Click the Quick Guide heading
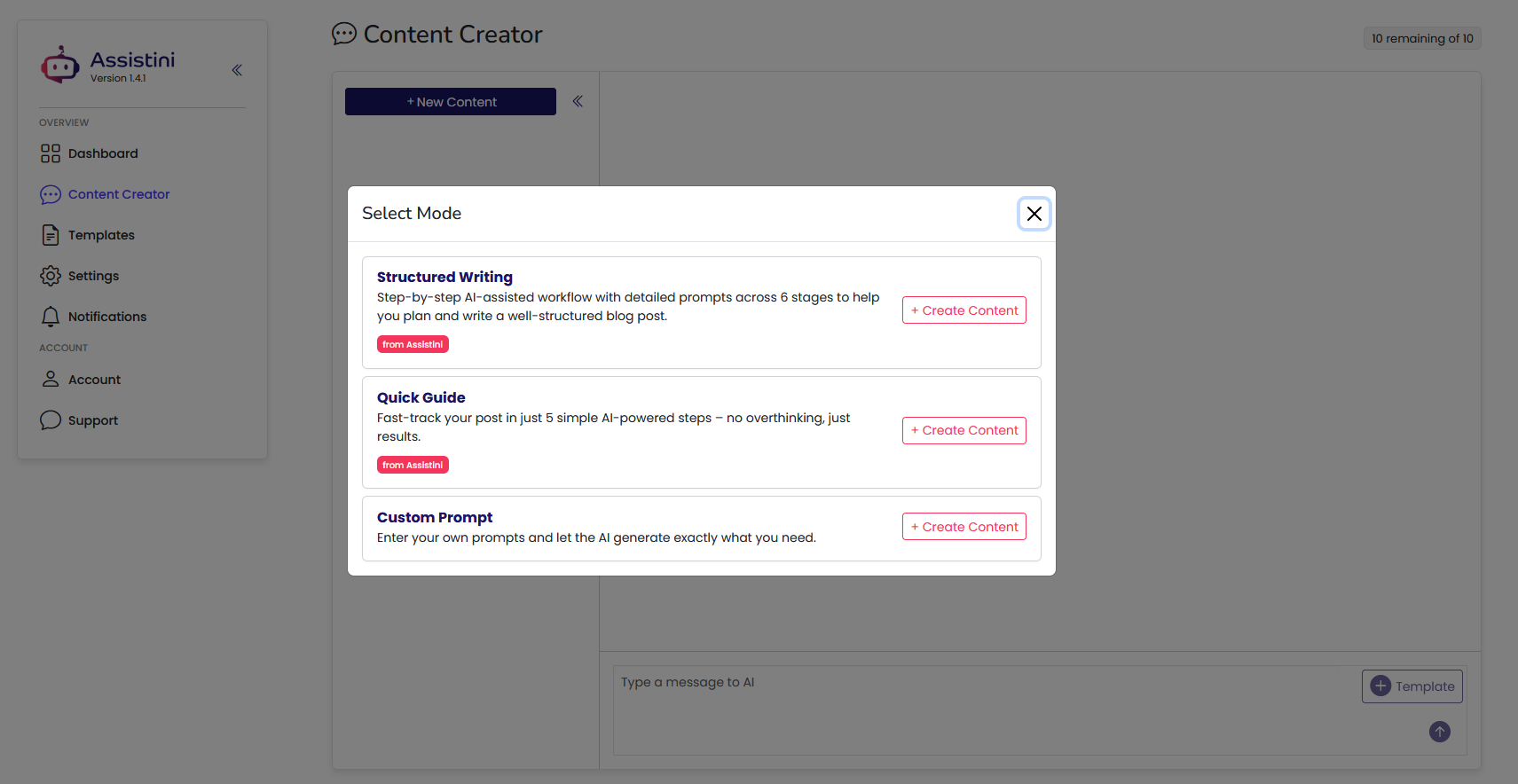The height and width of the screenshot is (784, 1518). 421,397
